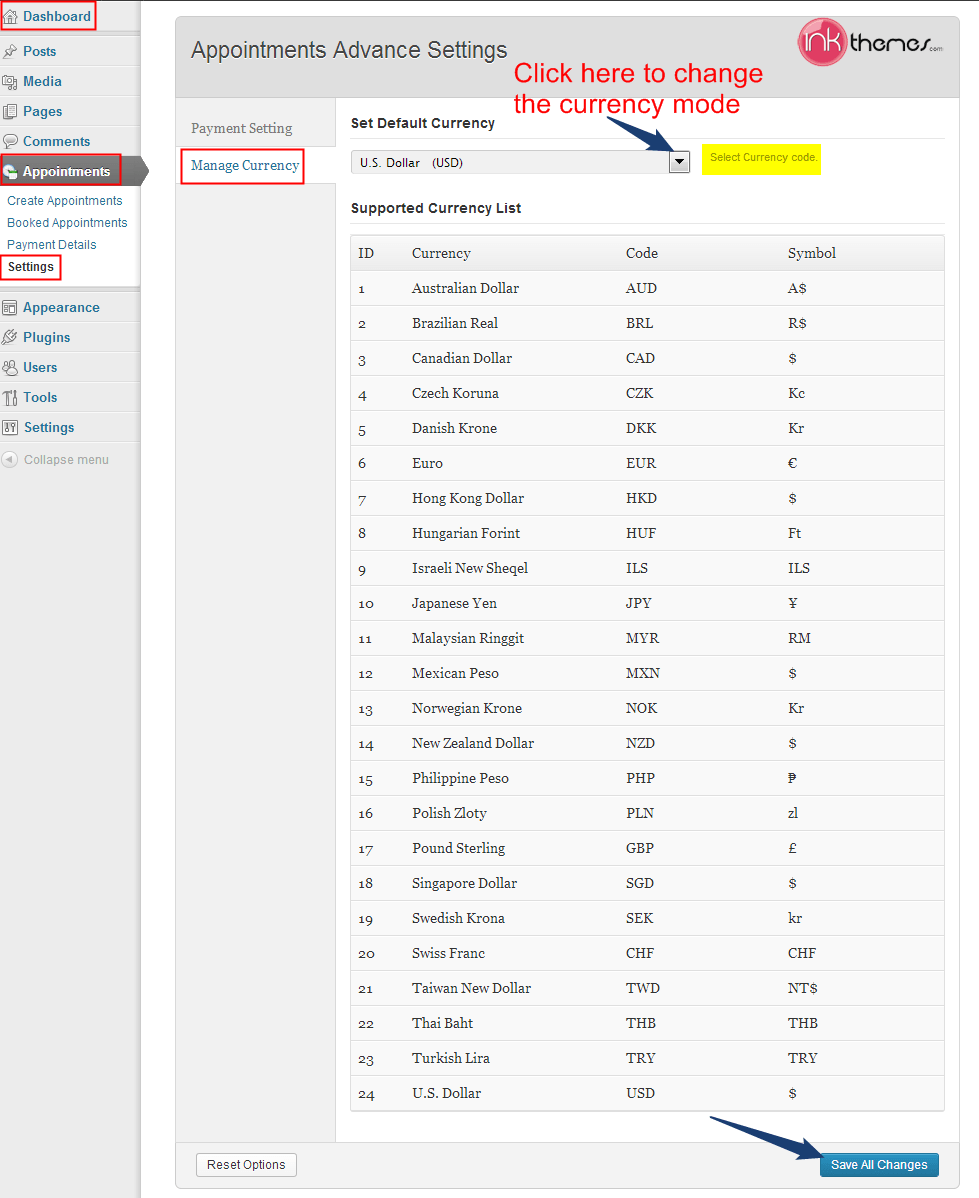
Task: Click the Brazilian Real row
Action: click(647, 324)
